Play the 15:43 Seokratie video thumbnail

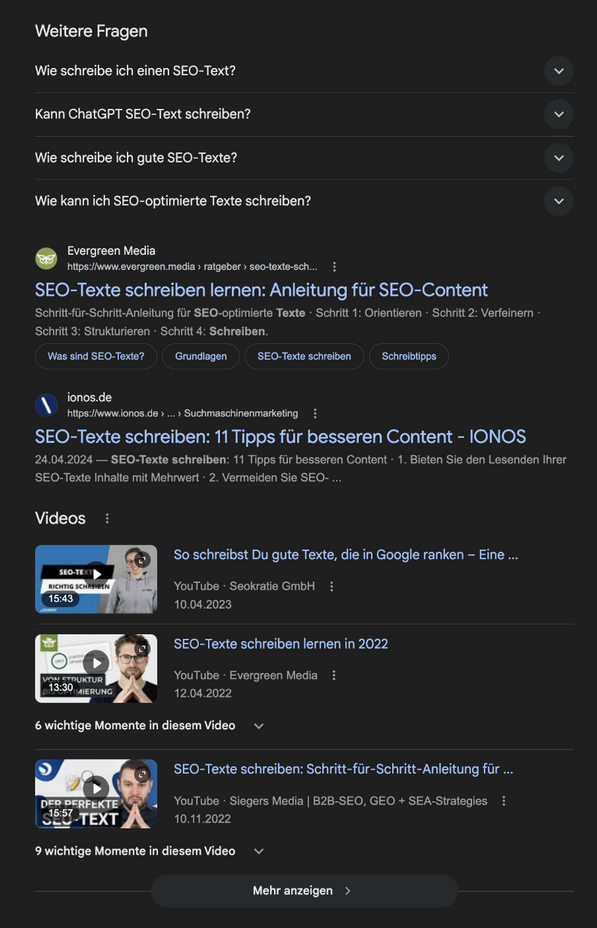click(96, 579)
